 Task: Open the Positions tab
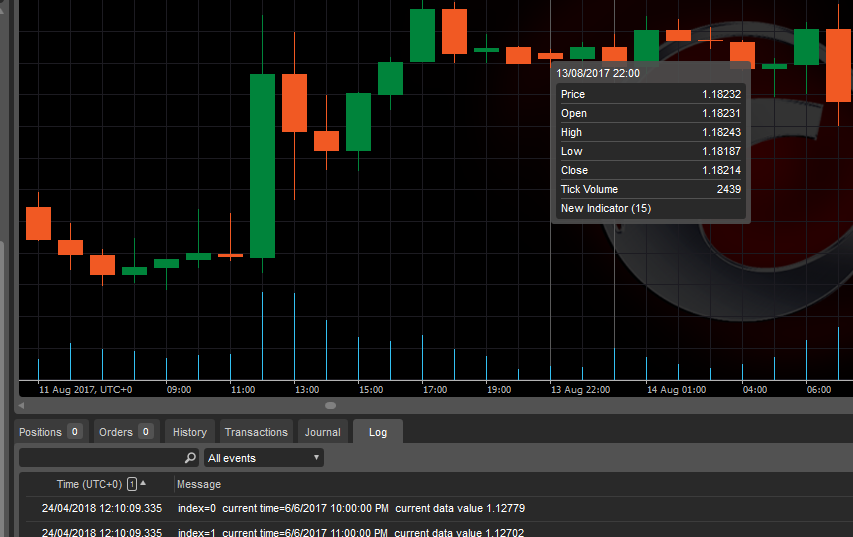pos(50,432)
